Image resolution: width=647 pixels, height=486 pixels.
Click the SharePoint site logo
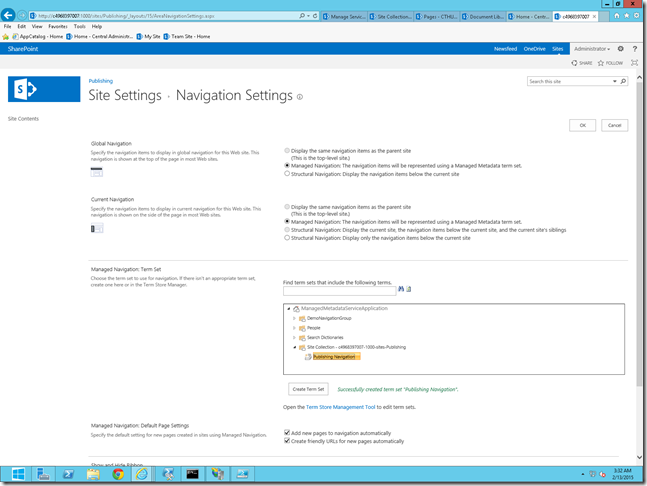point(44,89)
